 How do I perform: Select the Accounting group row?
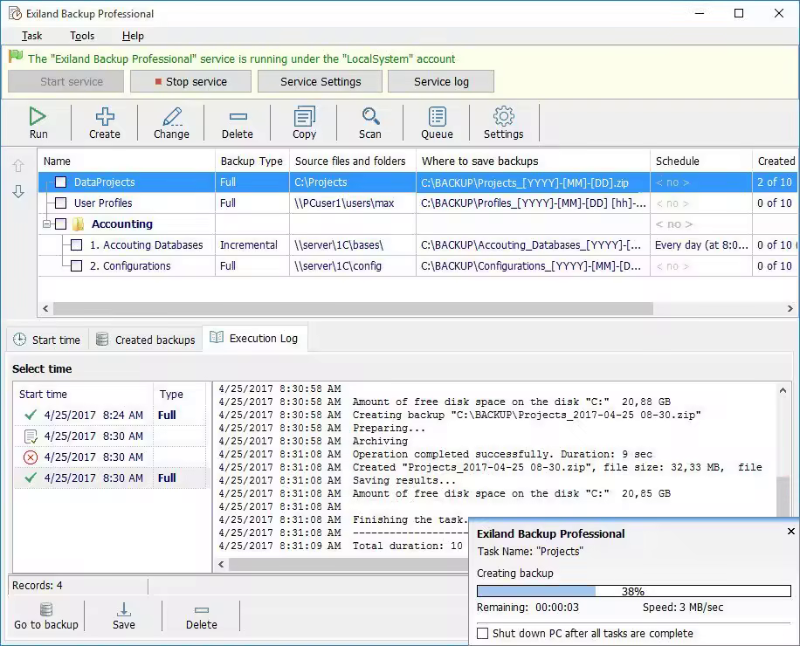point(417,224)
